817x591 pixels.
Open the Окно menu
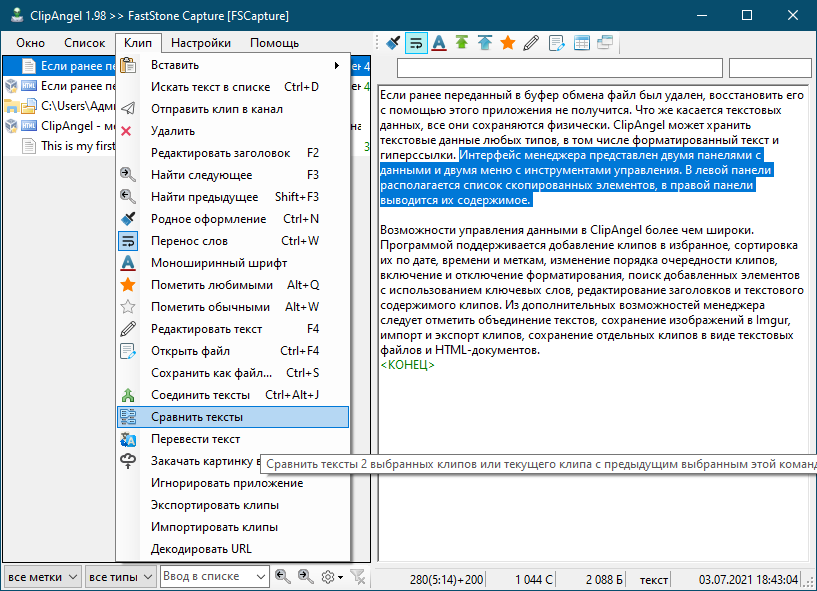tap(30, 43)
